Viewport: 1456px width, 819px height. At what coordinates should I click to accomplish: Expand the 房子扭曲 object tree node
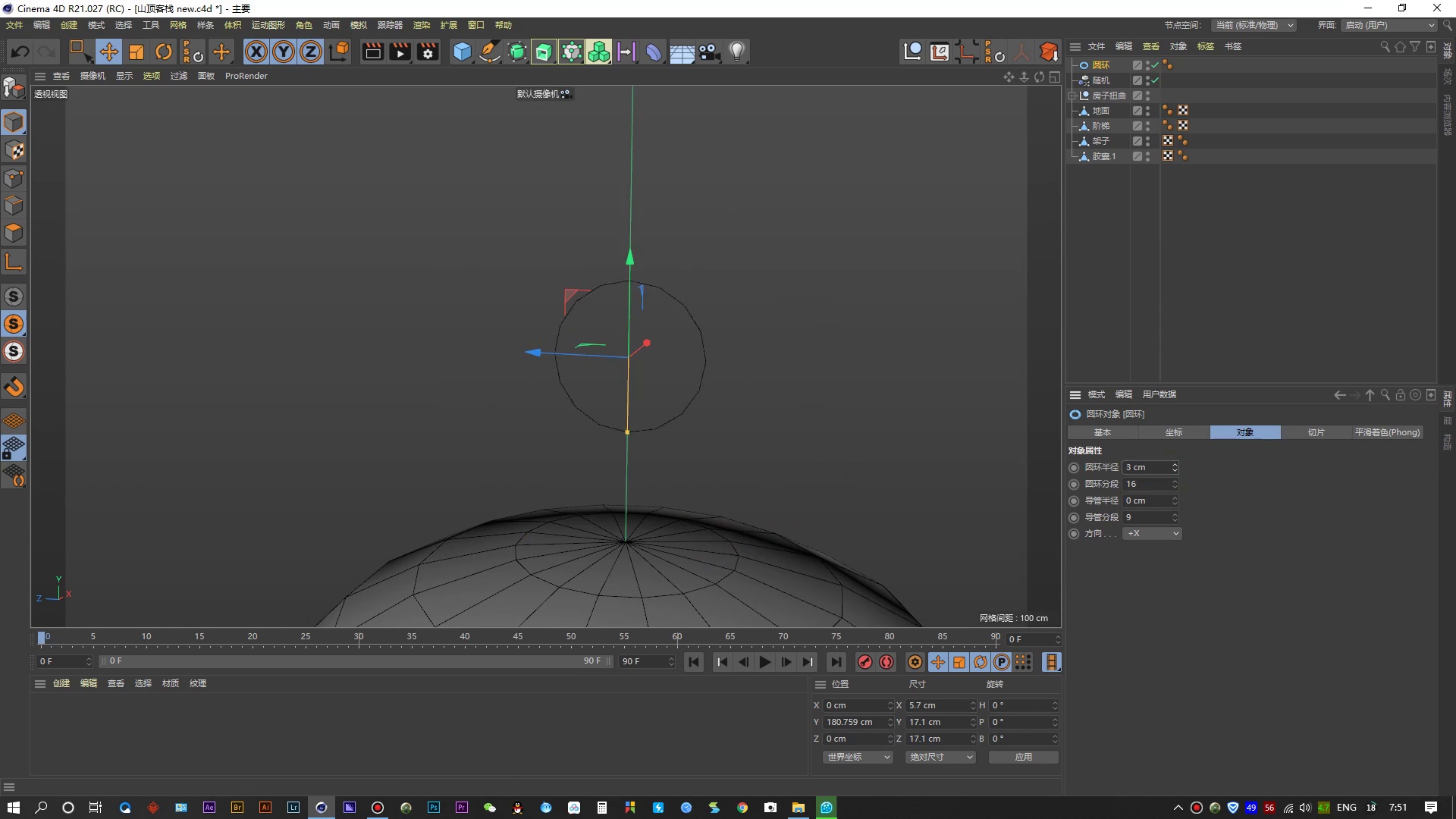pos(1072,96)
